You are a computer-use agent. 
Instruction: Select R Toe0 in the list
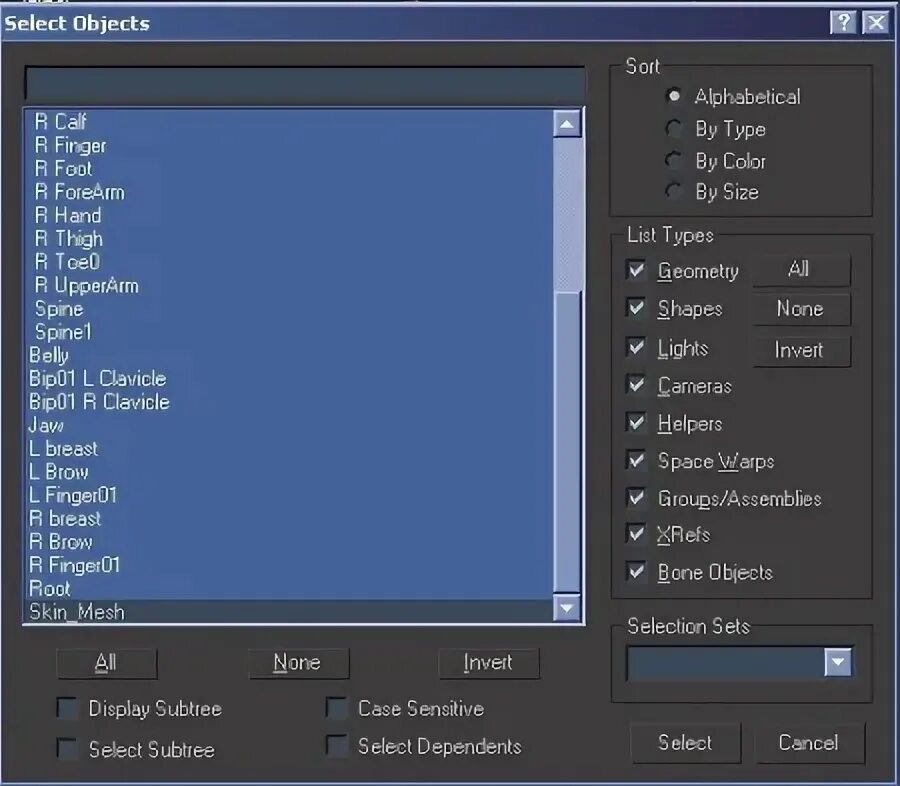click(x=289, y=262)
